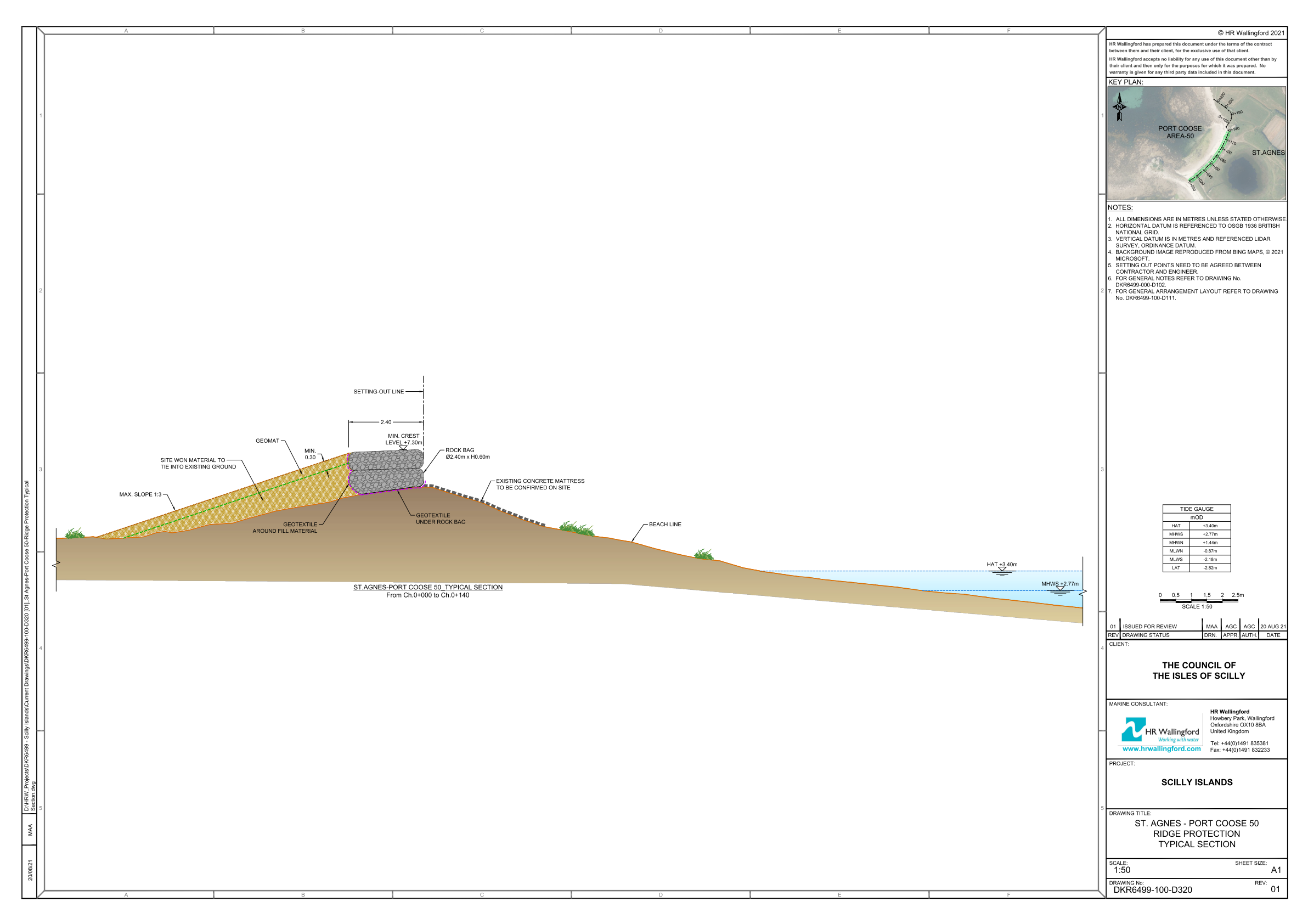Image resolution: width=1308 pixels, height=924 pixels.
Task: Click the MIN. CREST LEVEL triangle marker
Action: (403, 448)
